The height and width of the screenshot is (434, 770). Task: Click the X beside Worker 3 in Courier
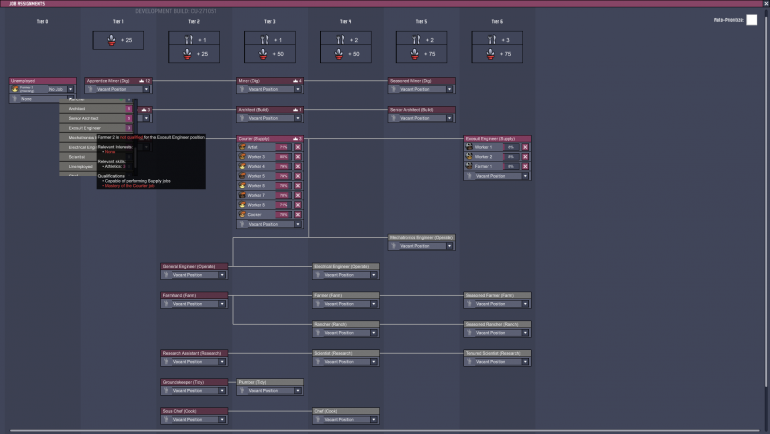(x=297, y=156)
